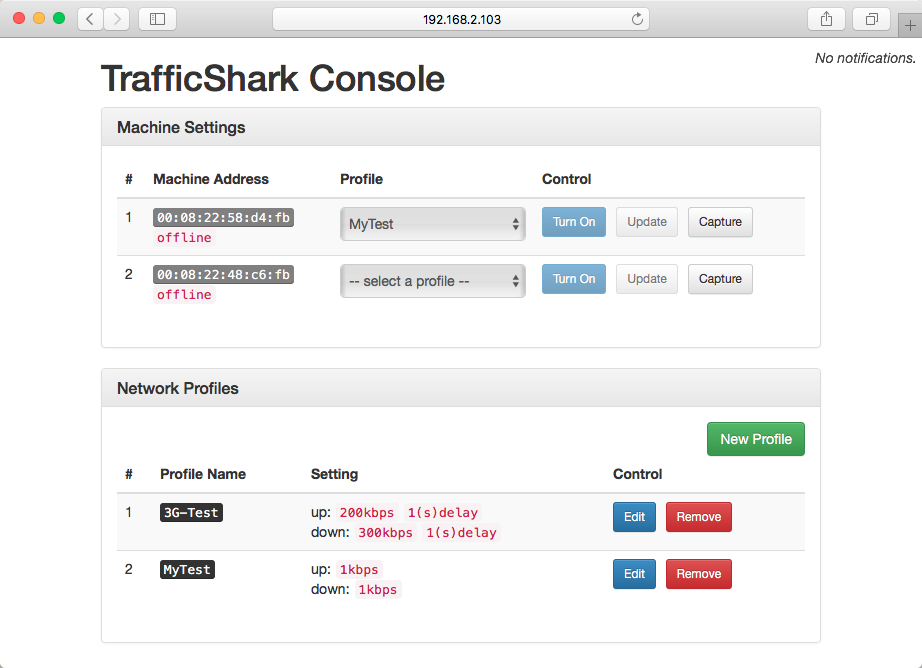Open the Safari Share menu
The width and height of the screenshot is (922, 668).
(x=826, y=19)
